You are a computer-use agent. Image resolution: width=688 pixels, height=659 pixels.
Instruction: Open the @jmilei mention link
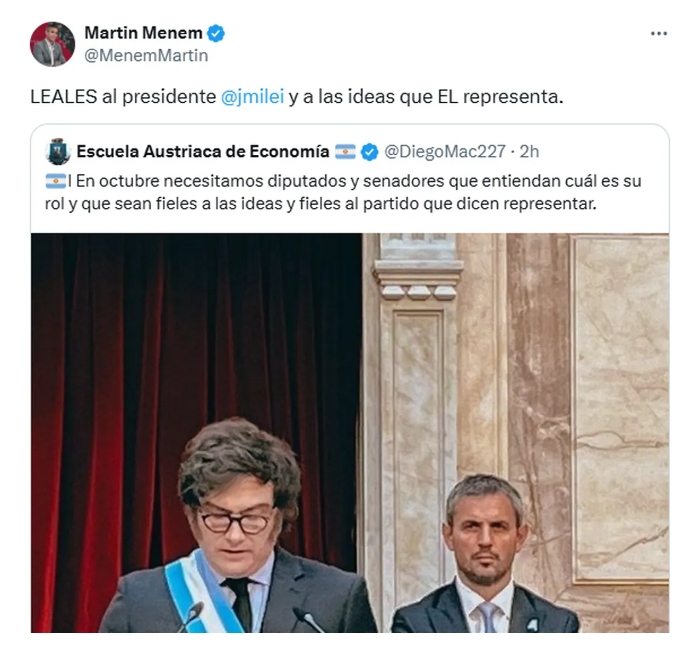pos(252,97)
